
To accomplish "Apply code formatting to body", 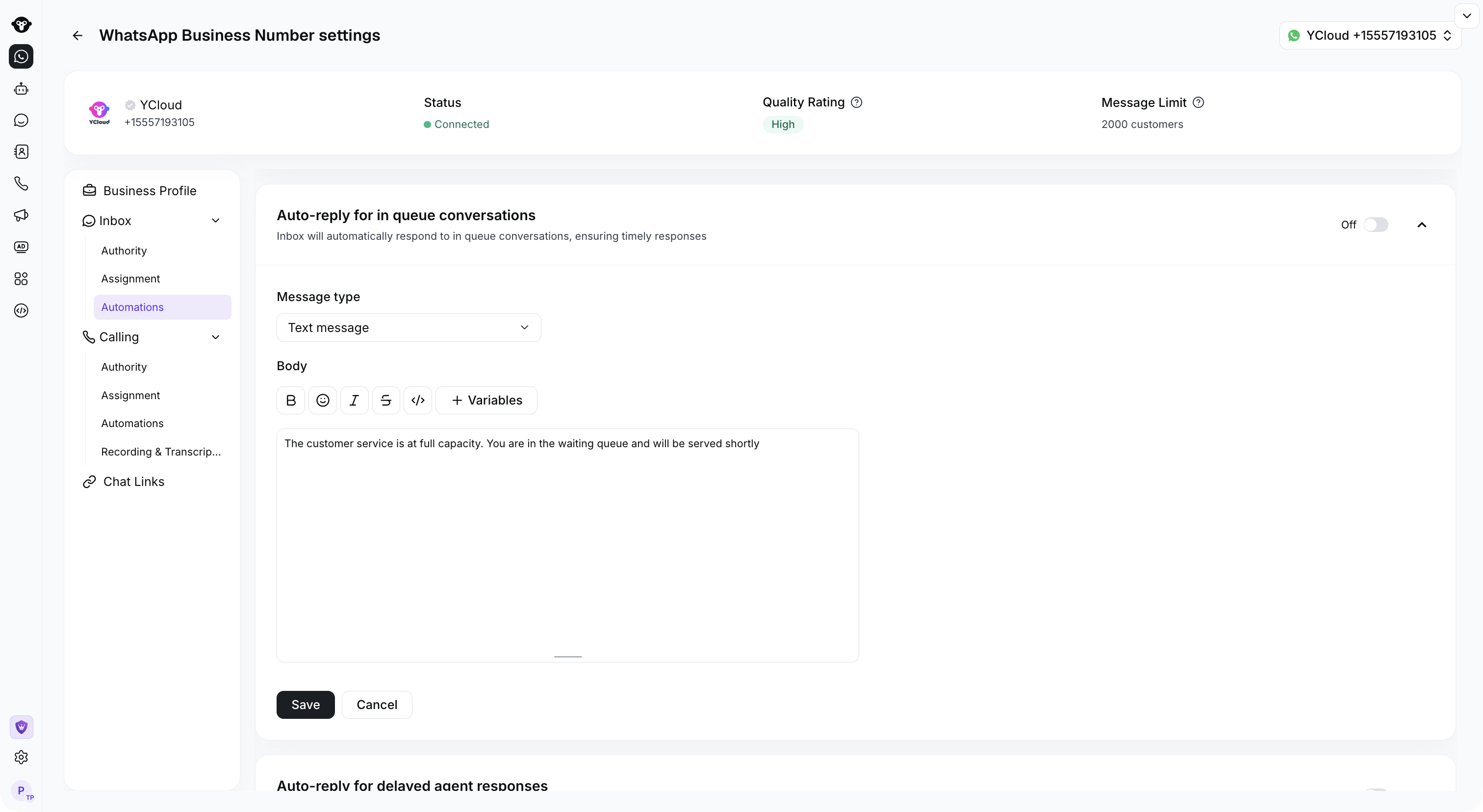I will [418, 401].
